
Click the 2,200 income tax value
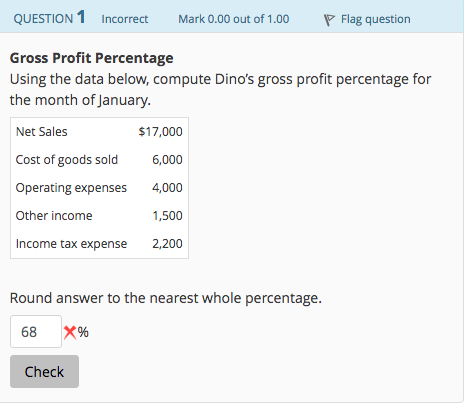pyautogui.click(x=167, y=244)
